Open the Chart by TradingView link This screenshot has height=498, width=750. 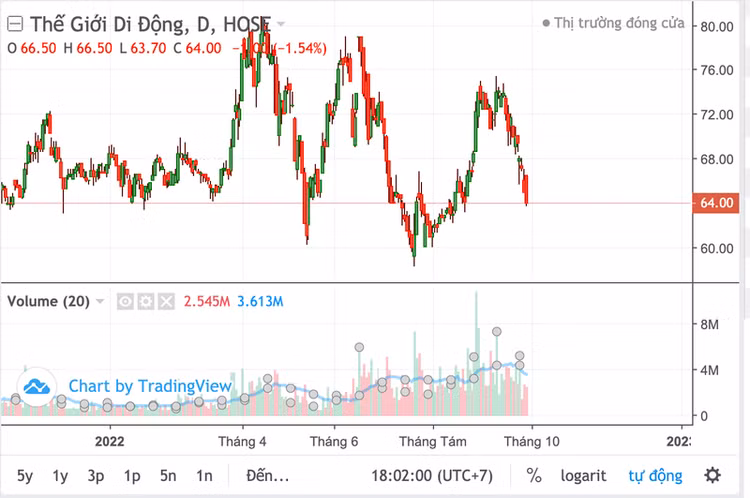point(150,386)
